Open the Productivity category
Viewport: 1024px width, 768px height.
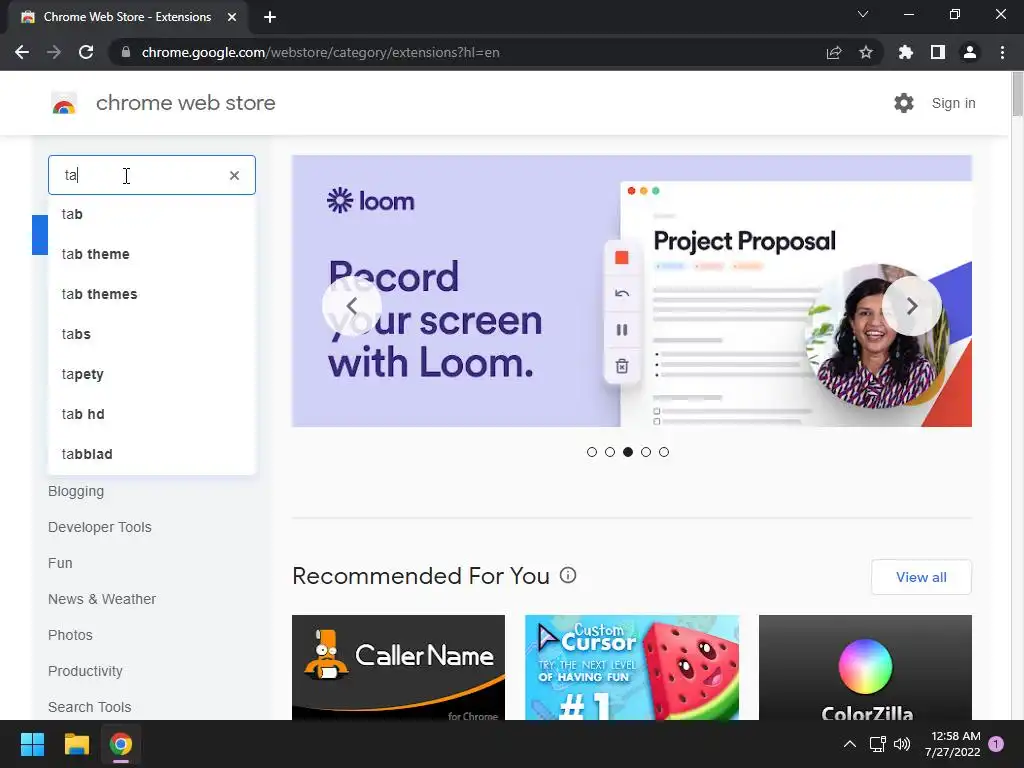pyautogui.click(x=85, y=671)
